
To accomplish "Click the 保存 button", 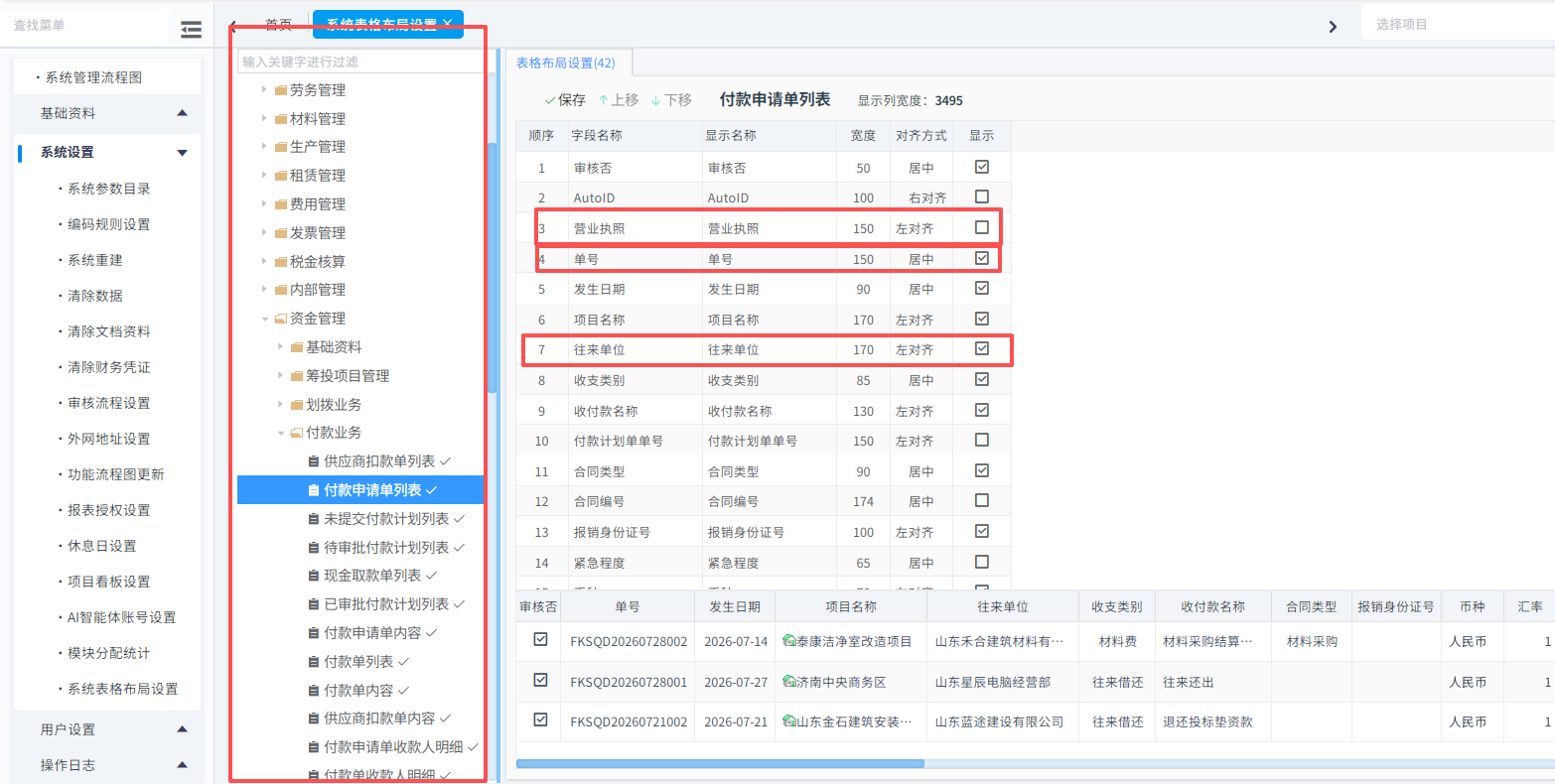I will point(565,100).
